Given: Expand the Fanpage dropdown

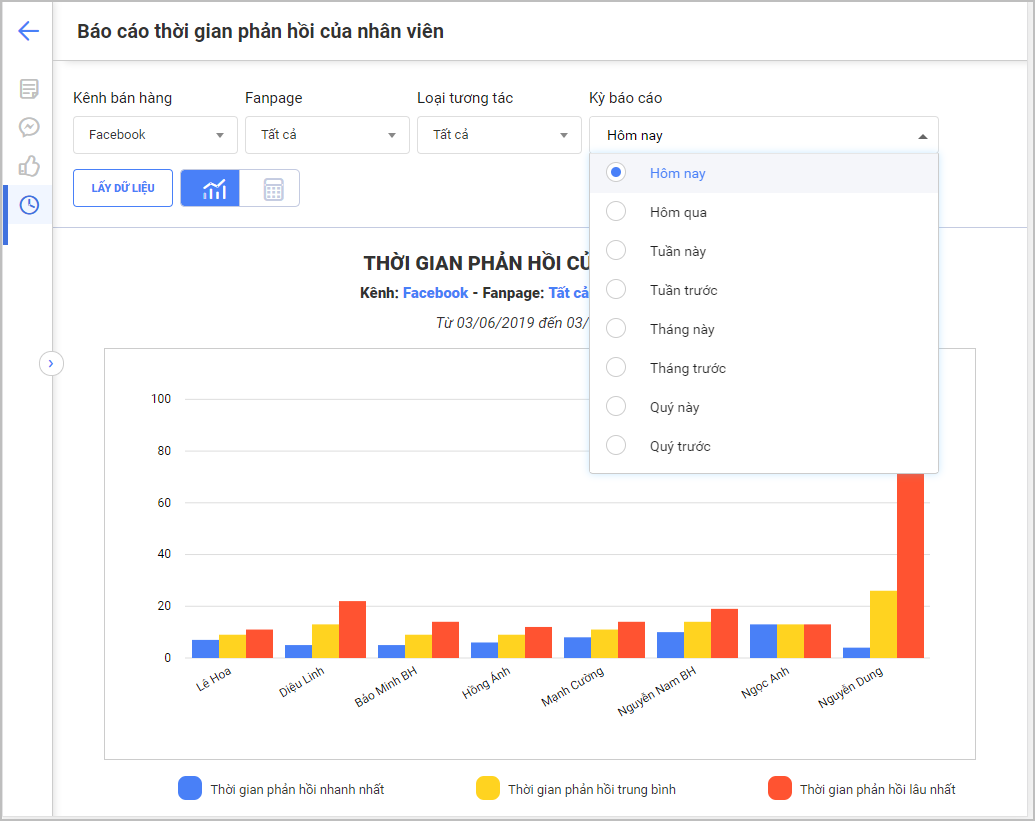Looking at the screenshot, I should click(327, 135).
